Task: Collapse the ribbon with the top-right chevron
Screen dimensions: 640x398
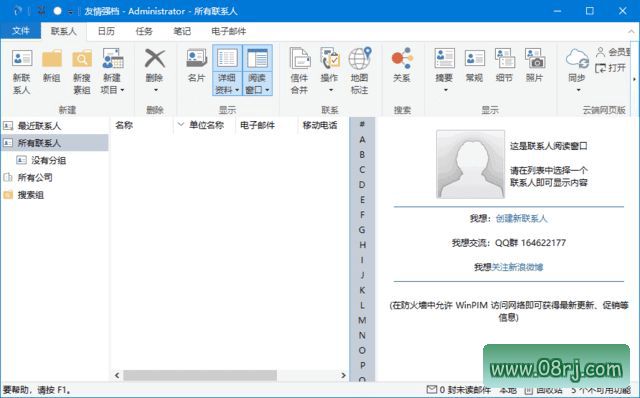Action: [631, 31]
